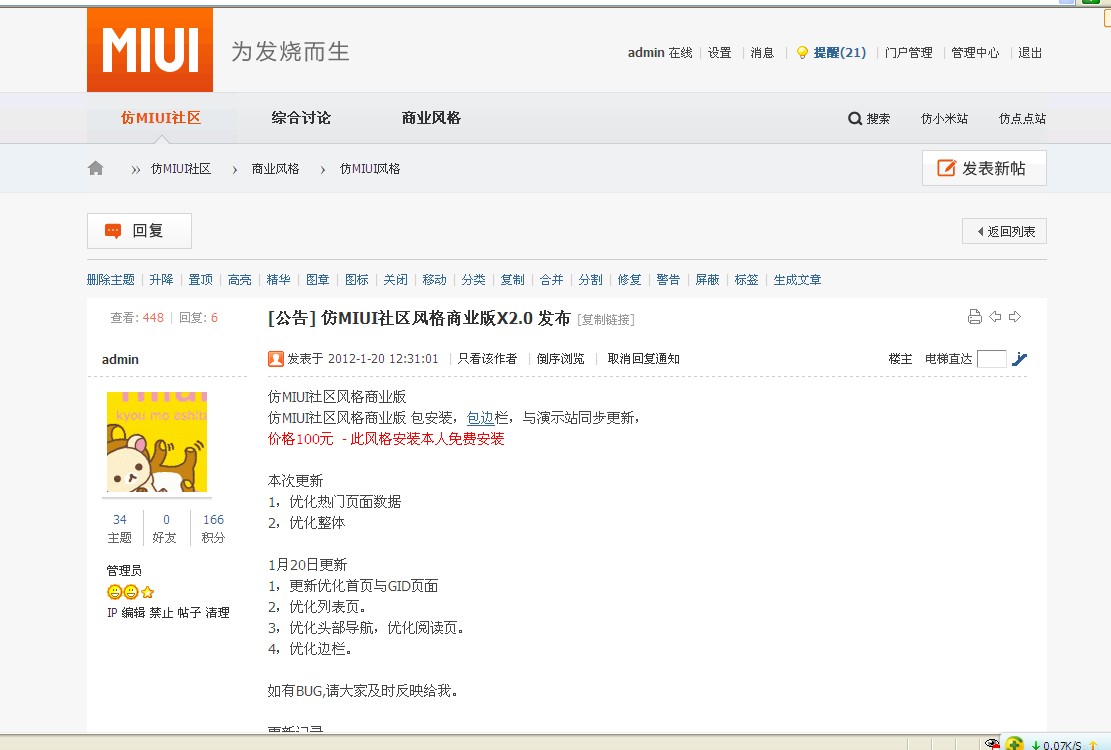This screenshot has height=750, width=1111.
Task: Click 屏蔽 moderation action
Action: tap(707, 280)
